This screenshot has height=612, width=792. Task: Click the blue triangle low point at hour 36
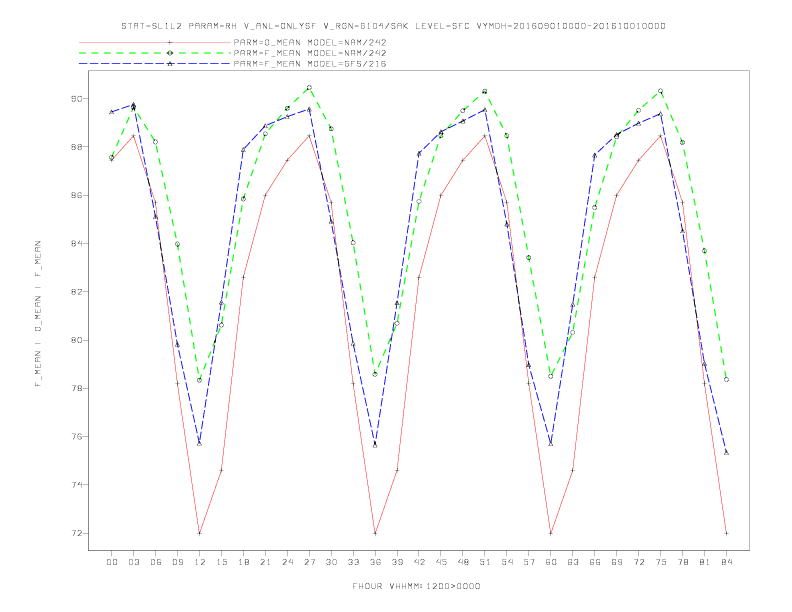tap(375, 445)
